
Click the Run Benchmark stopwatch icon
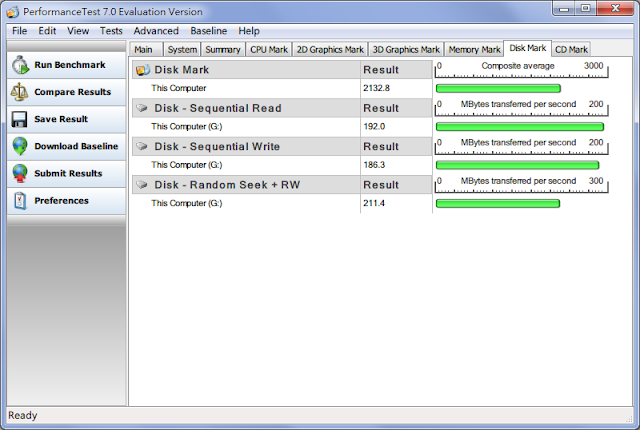(x=20, y=65)
